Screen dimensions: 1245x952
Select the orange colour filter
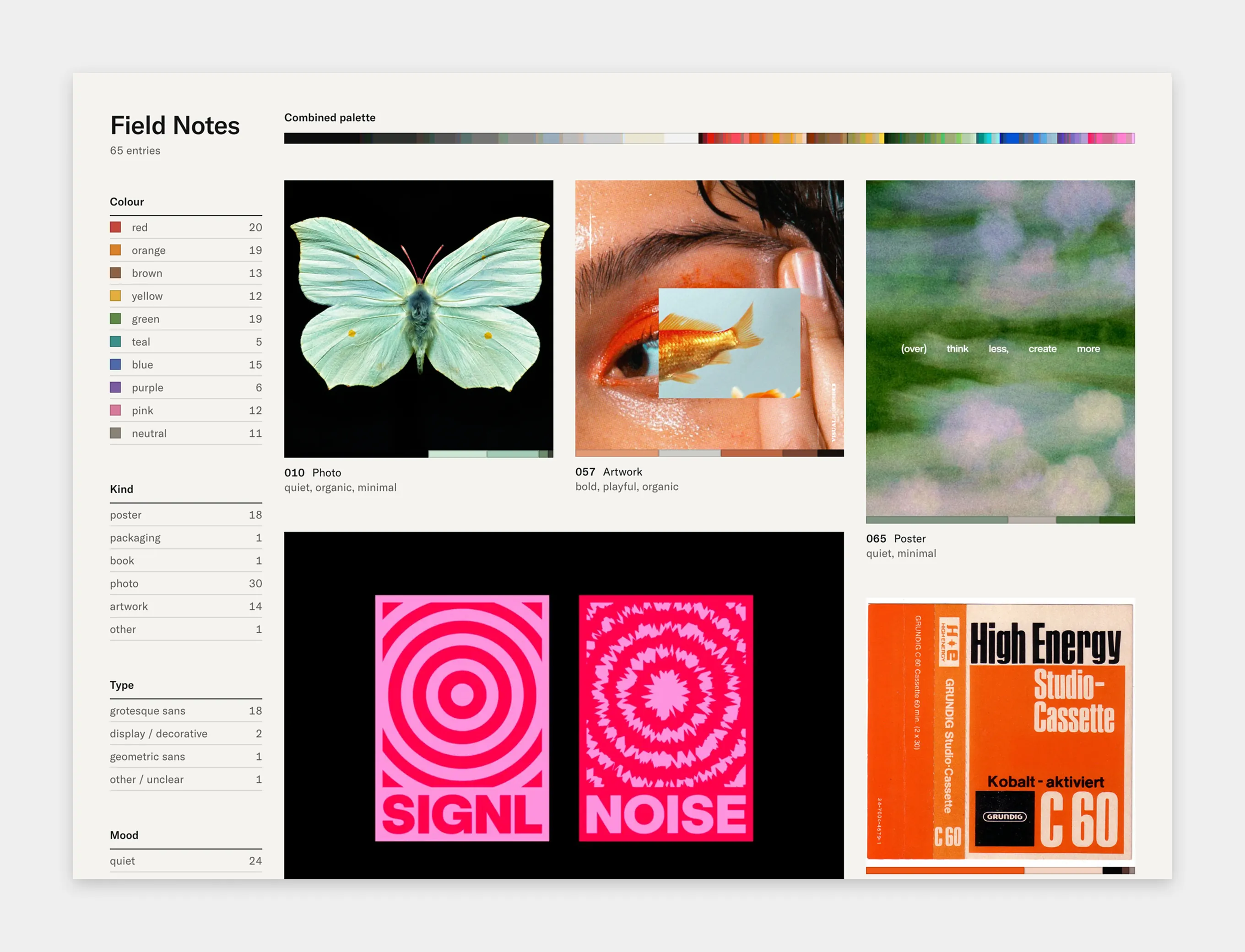186,250
